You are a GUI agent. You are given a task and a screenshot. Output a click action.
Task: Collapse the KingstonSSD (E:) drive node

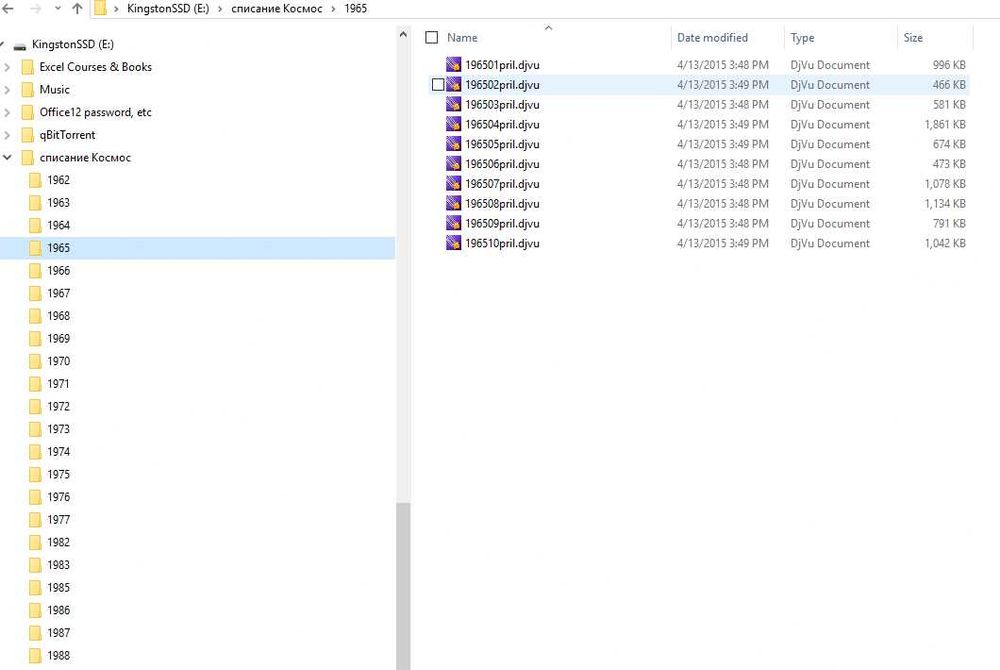[3, 44]
